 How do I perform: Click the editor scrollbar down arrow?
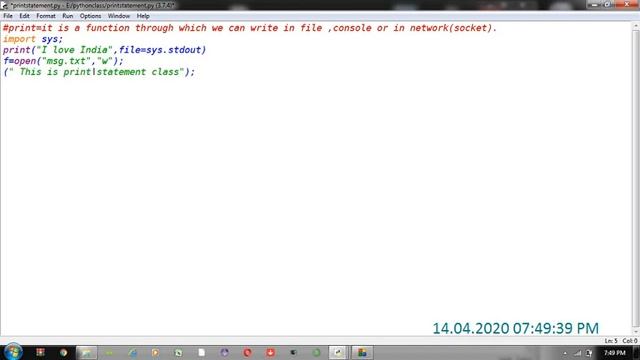(x=636, y=332)
